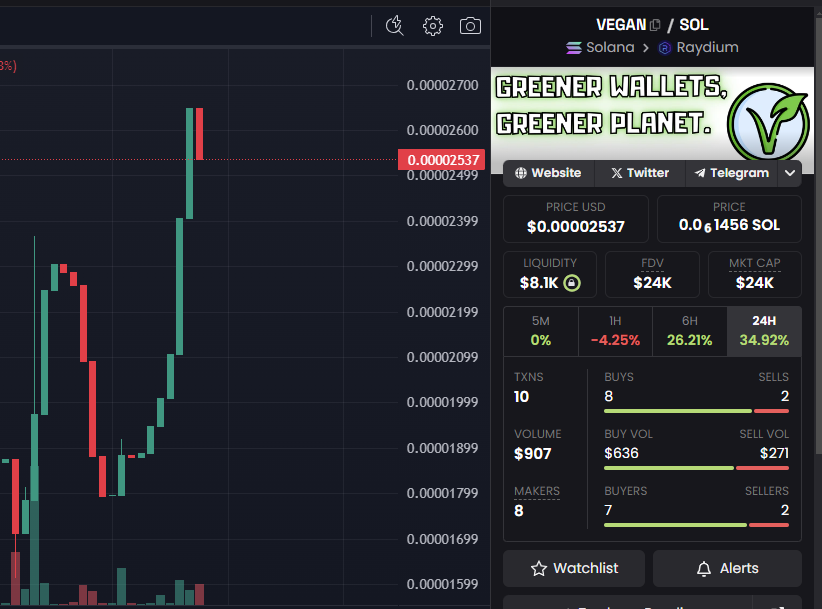The image size is (822, 609).
Task: Open the Twitter link
Action: pos(640,173)
